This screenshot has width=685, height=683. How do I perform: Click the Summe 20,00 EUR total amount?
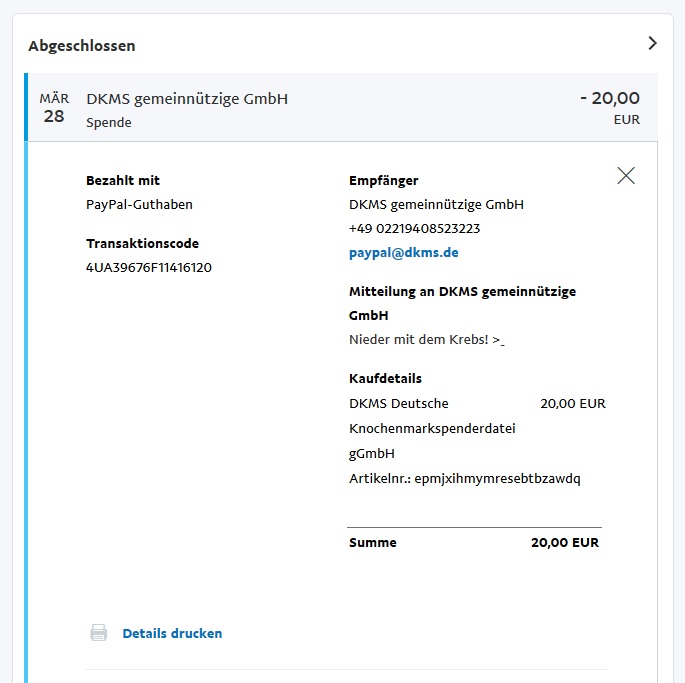pos(565,542)
